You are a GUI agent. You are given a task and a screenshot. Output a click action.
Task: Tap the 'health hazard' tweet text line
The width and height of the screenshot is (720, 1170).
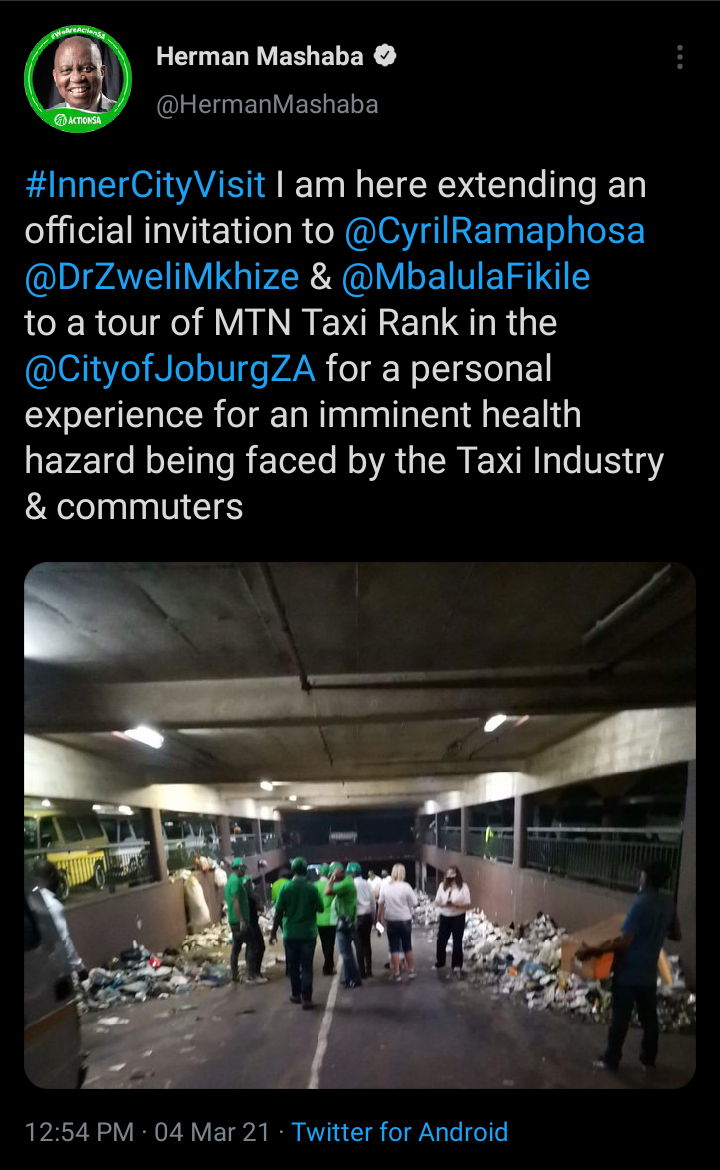click(x=344, y=460)
